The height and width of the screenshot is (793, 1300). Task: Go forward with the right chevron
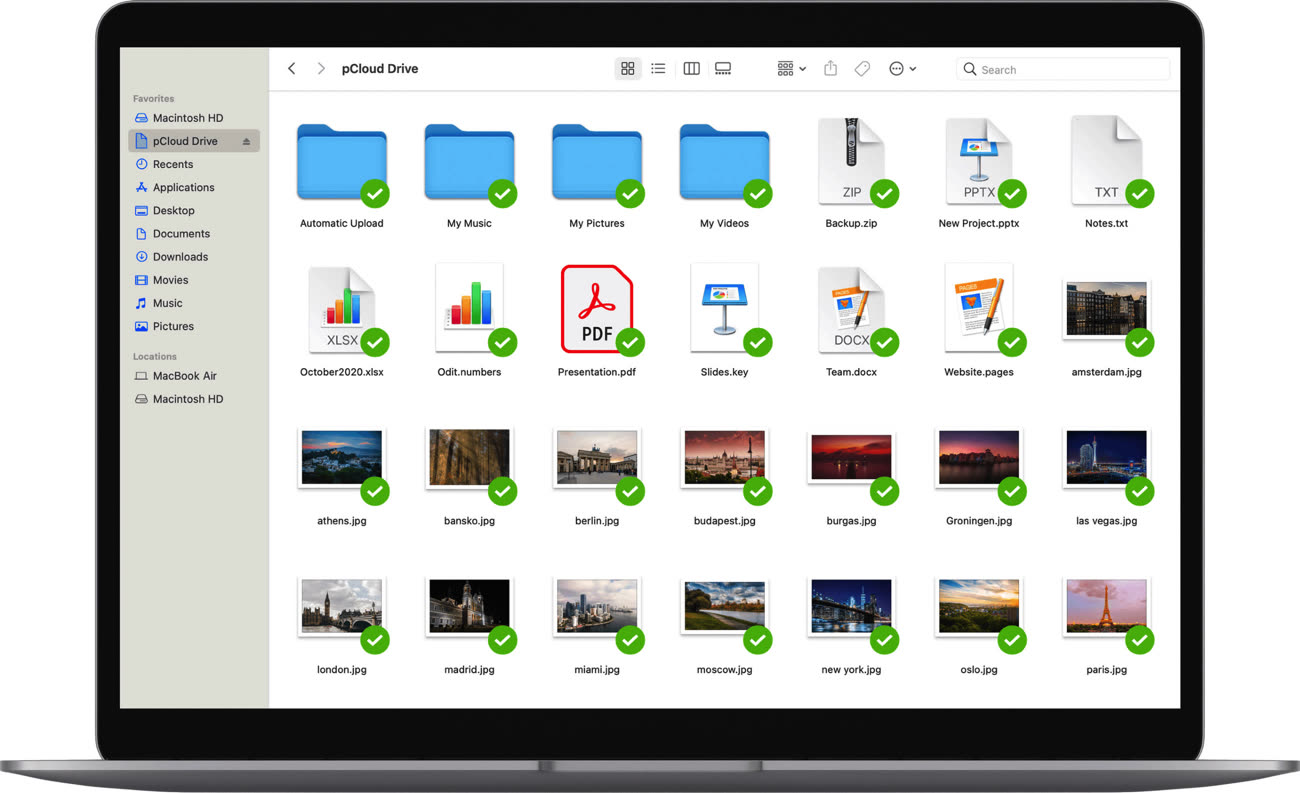[321, 69]
